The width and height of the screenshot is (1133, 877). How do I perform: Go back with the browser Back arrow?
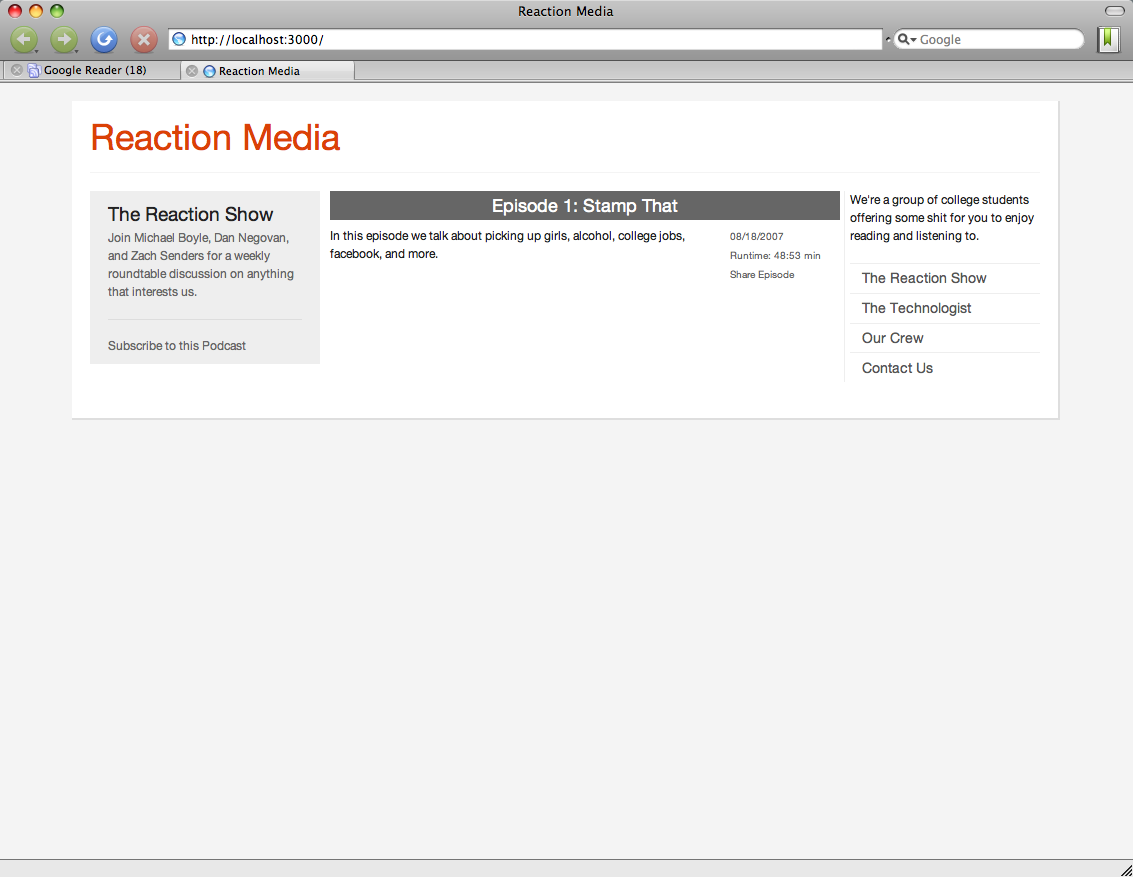24,39
